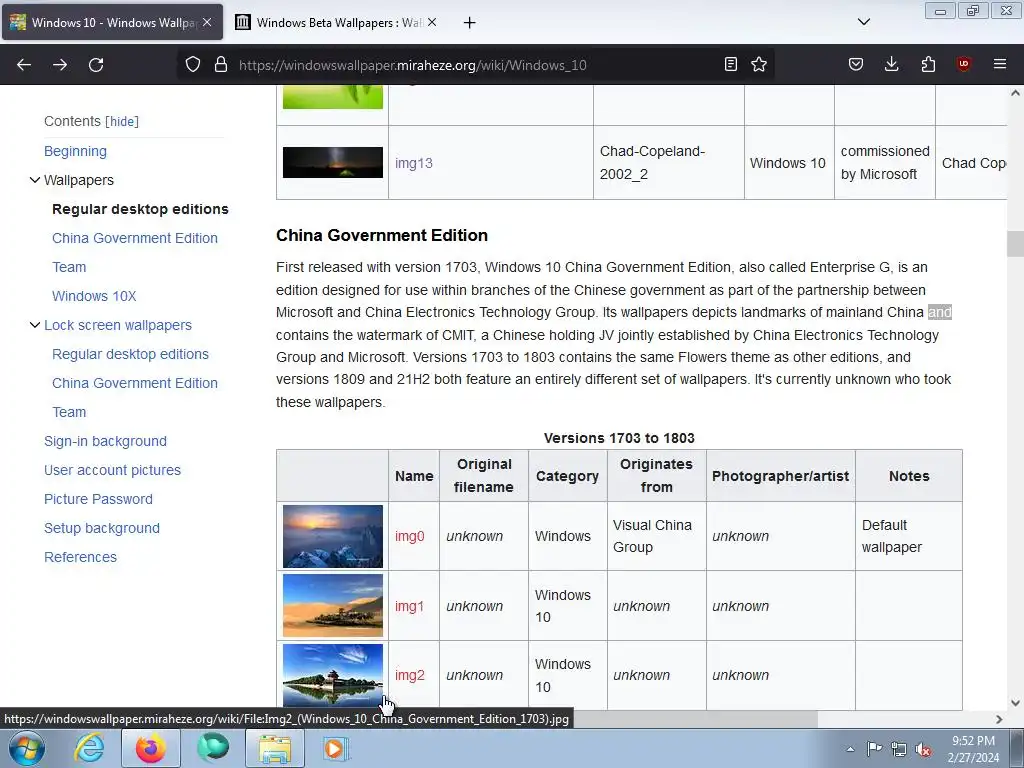Open Regular desktop editions under Lock screen
The height and width of the screenshot is (768, 1024).
point(131,354)
